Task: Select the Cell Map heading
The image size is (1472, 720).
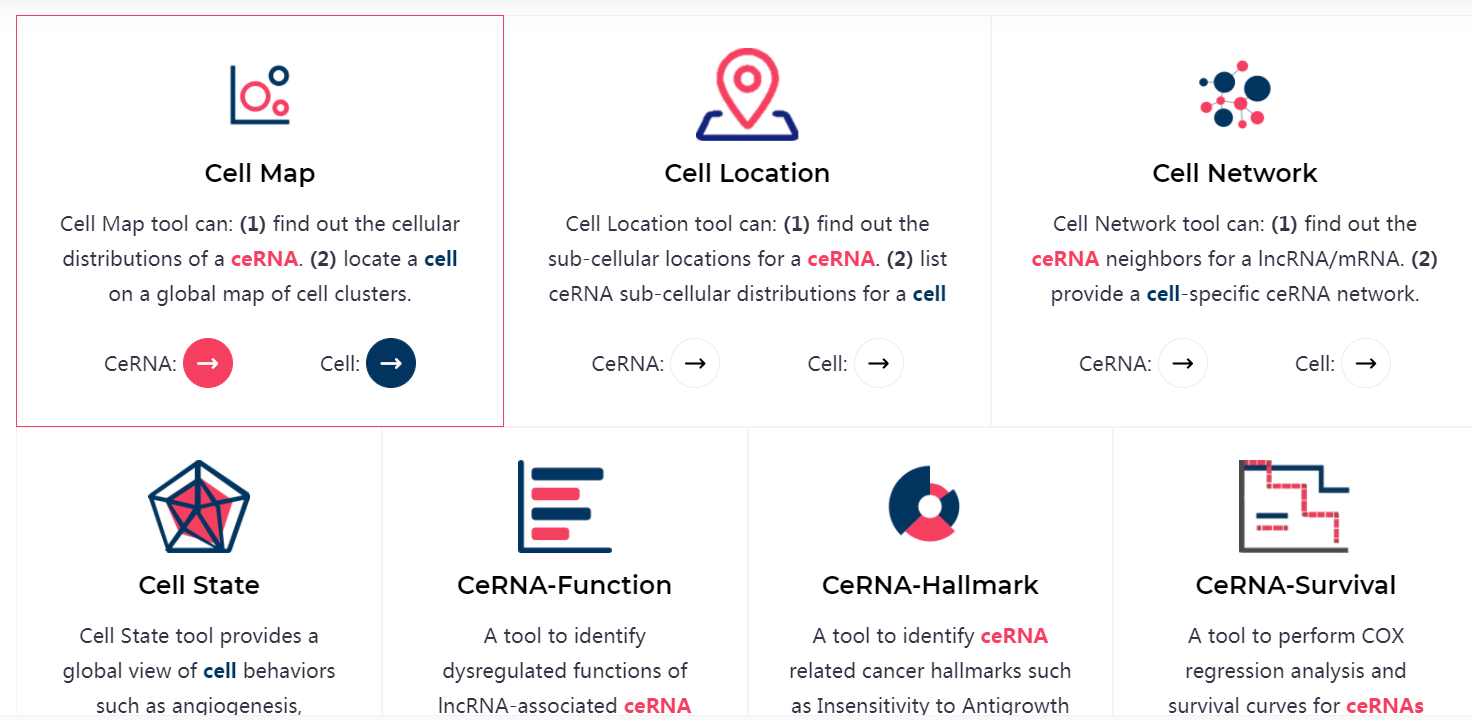Action: coord(260,173)
